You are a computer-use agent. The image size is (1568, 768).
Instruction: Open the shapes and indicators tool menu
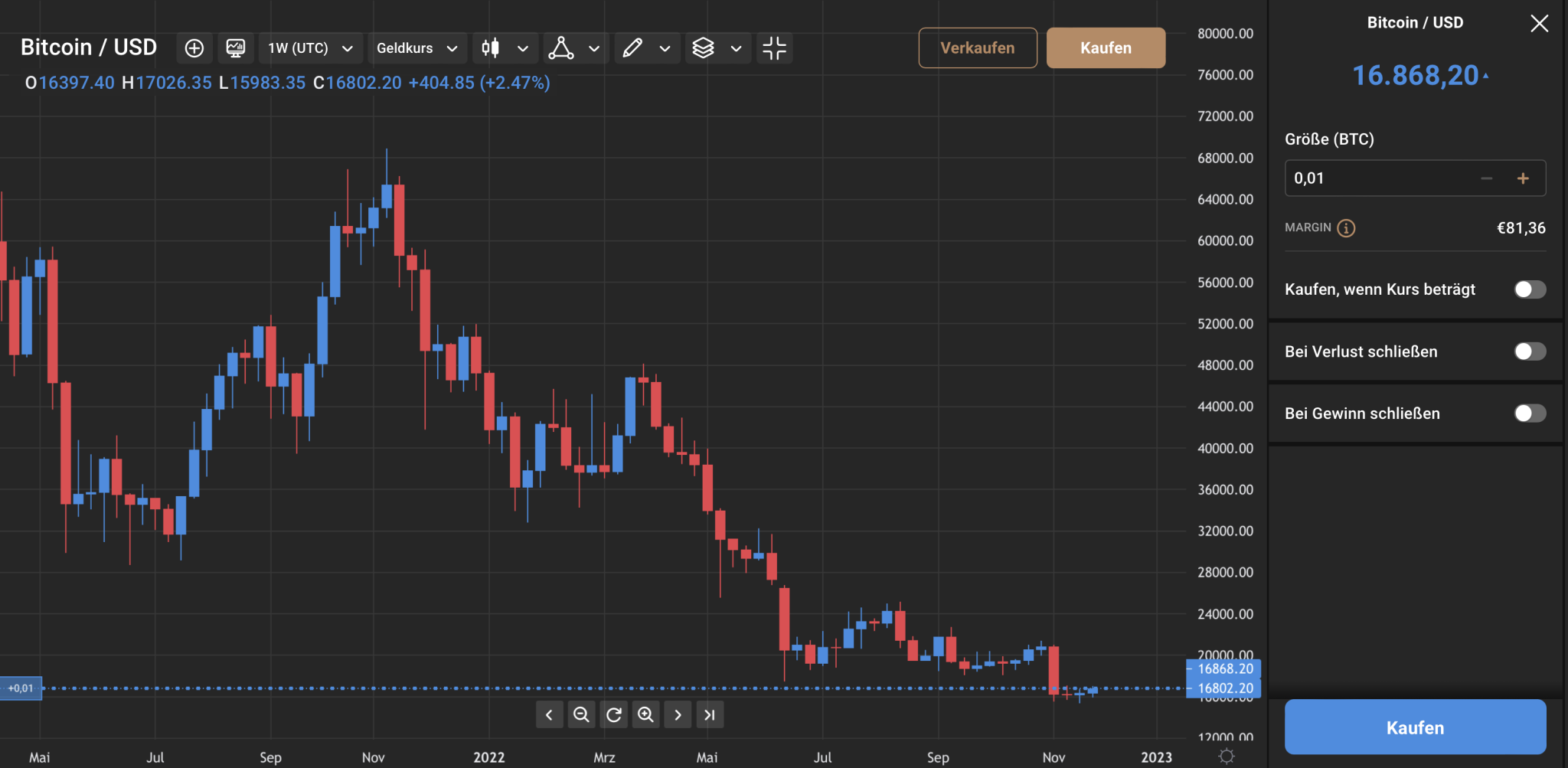(x=561, y=48)
